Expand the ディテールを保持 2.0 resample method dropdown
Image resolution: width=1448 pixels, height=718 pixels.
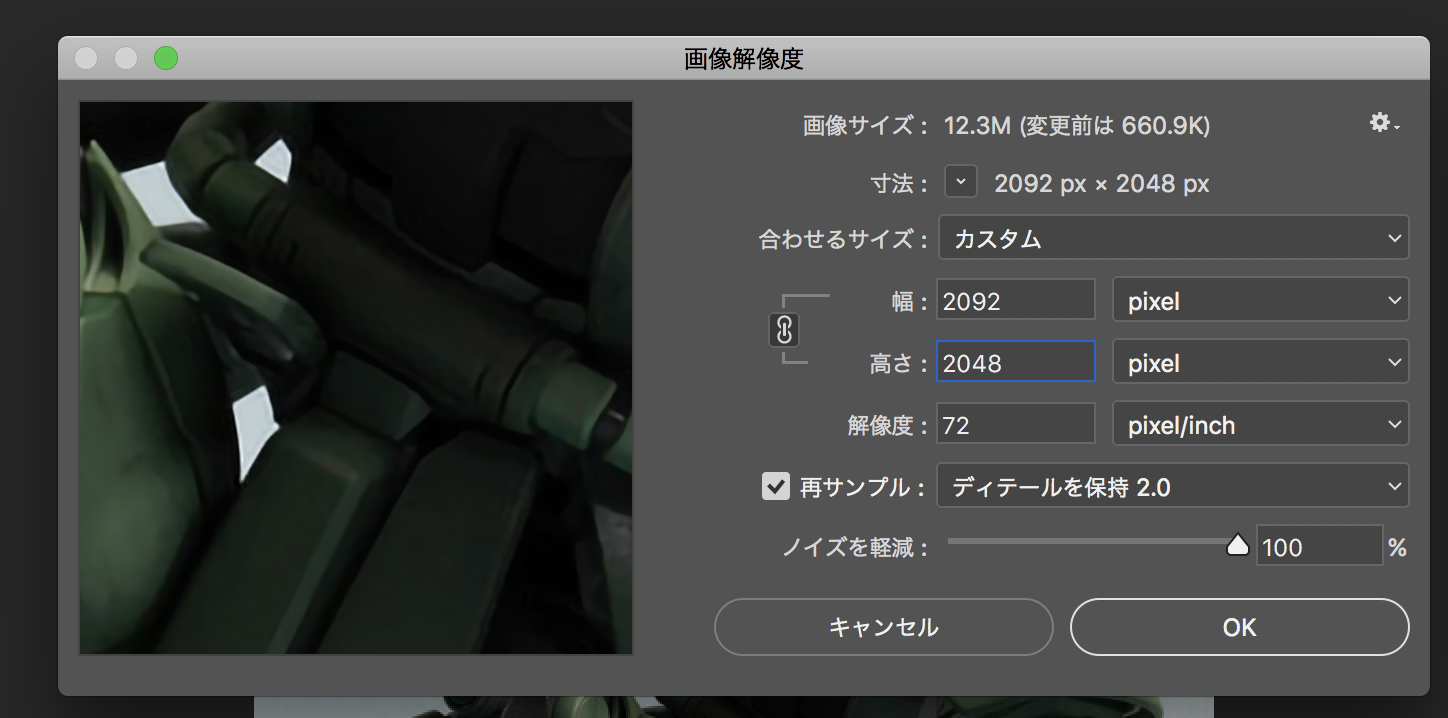click(x=1173, y=487)
